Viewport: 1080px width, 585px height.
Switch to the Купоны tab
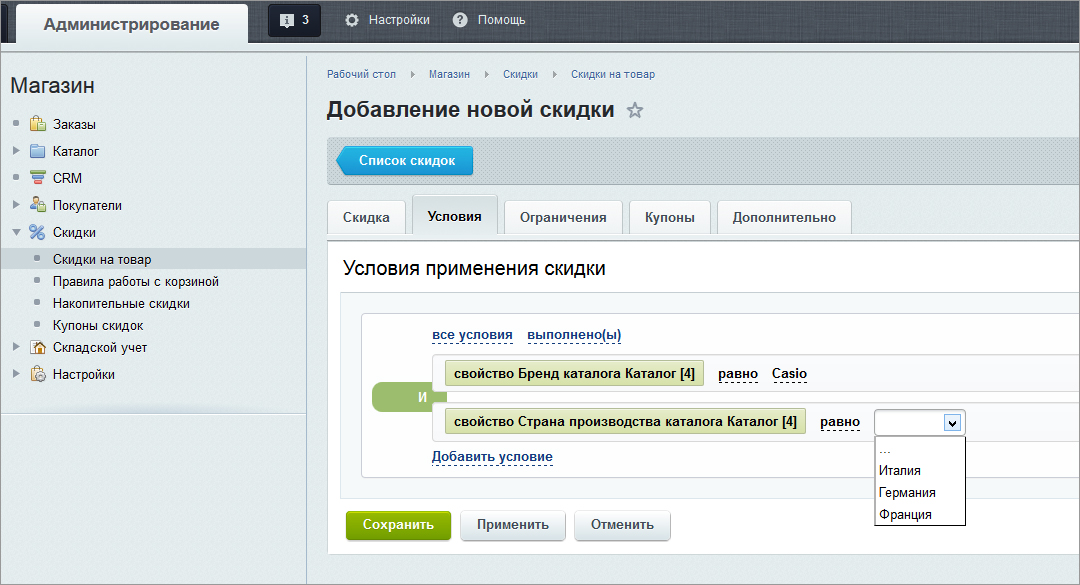click(x=669, y=218)
